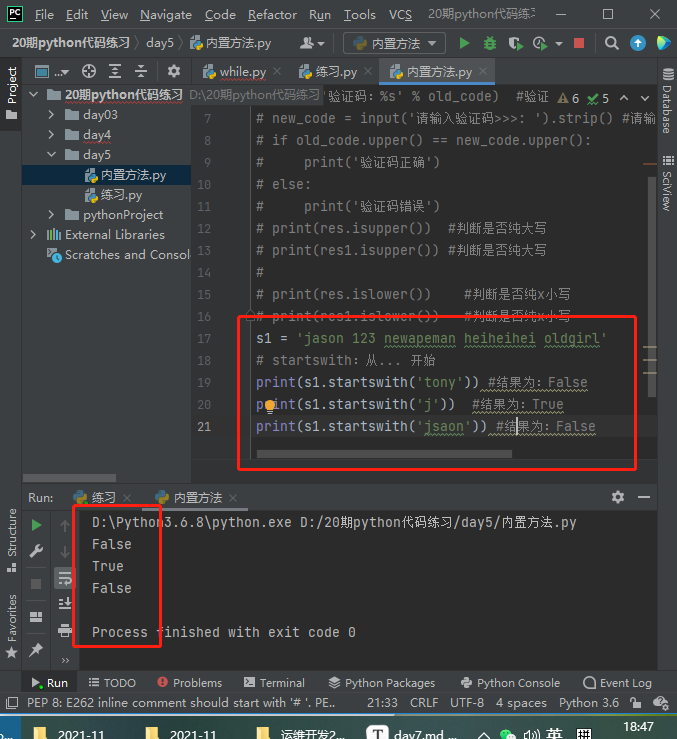Toggle soft-wrap in Run console
The width and height of the screenshot is (677, 739).
65,578
